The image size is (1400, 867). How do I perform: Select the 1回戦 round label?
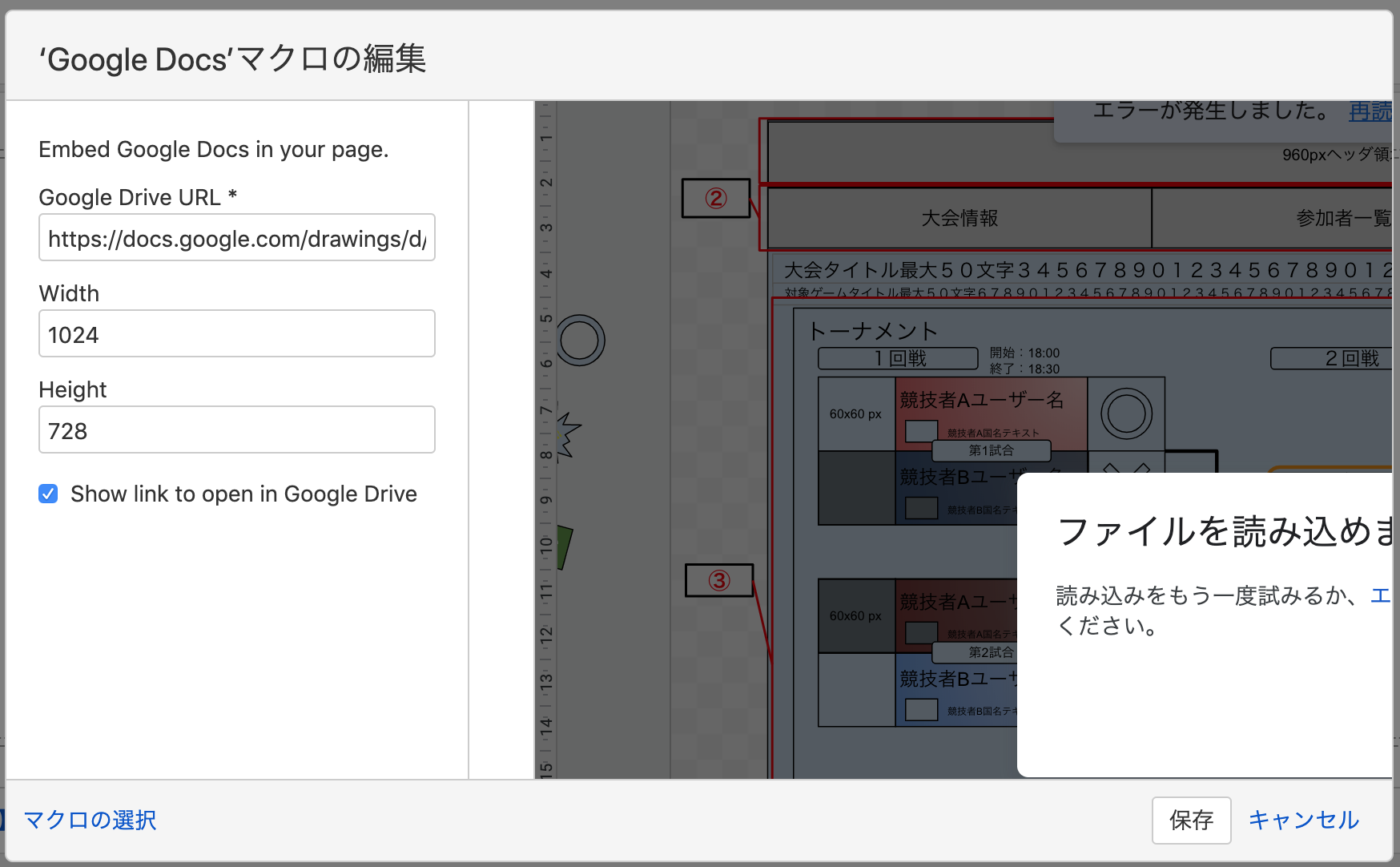898,358
